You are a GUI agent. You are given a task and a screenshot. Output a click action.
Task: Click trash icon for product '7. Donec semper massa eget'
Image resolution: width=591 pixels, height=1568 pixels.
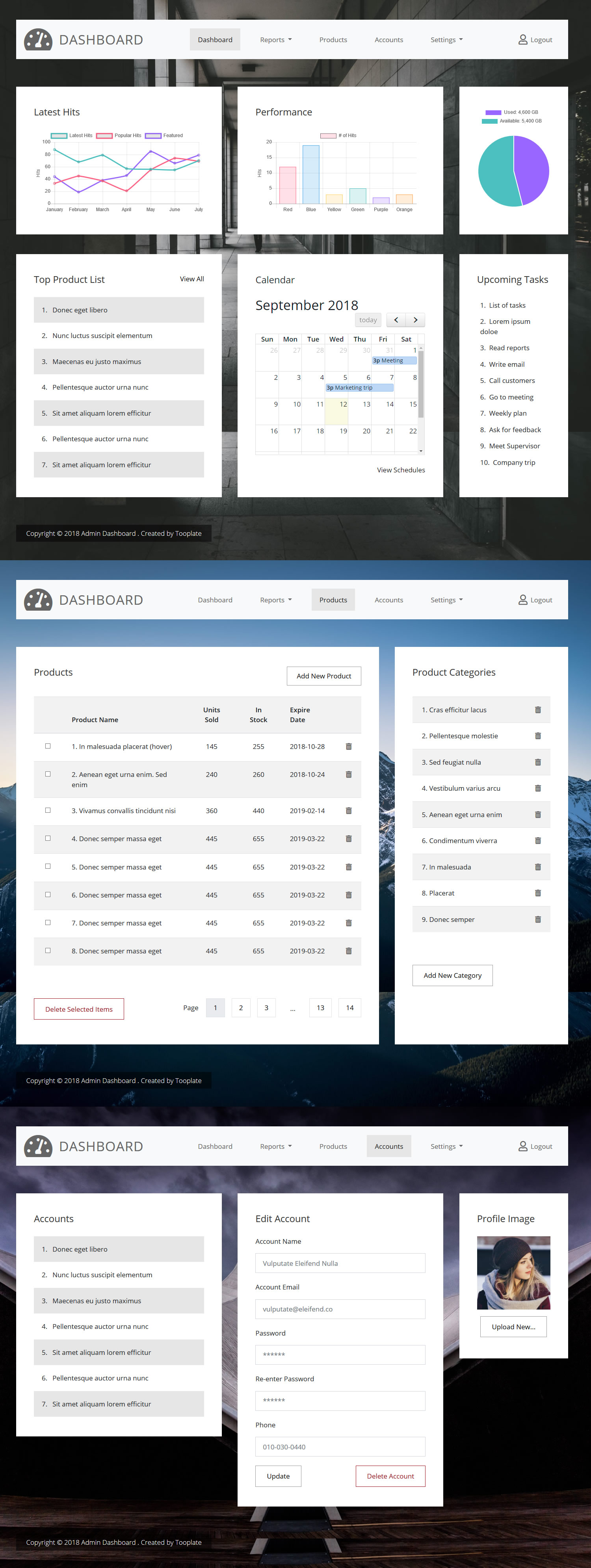point(349,923)
